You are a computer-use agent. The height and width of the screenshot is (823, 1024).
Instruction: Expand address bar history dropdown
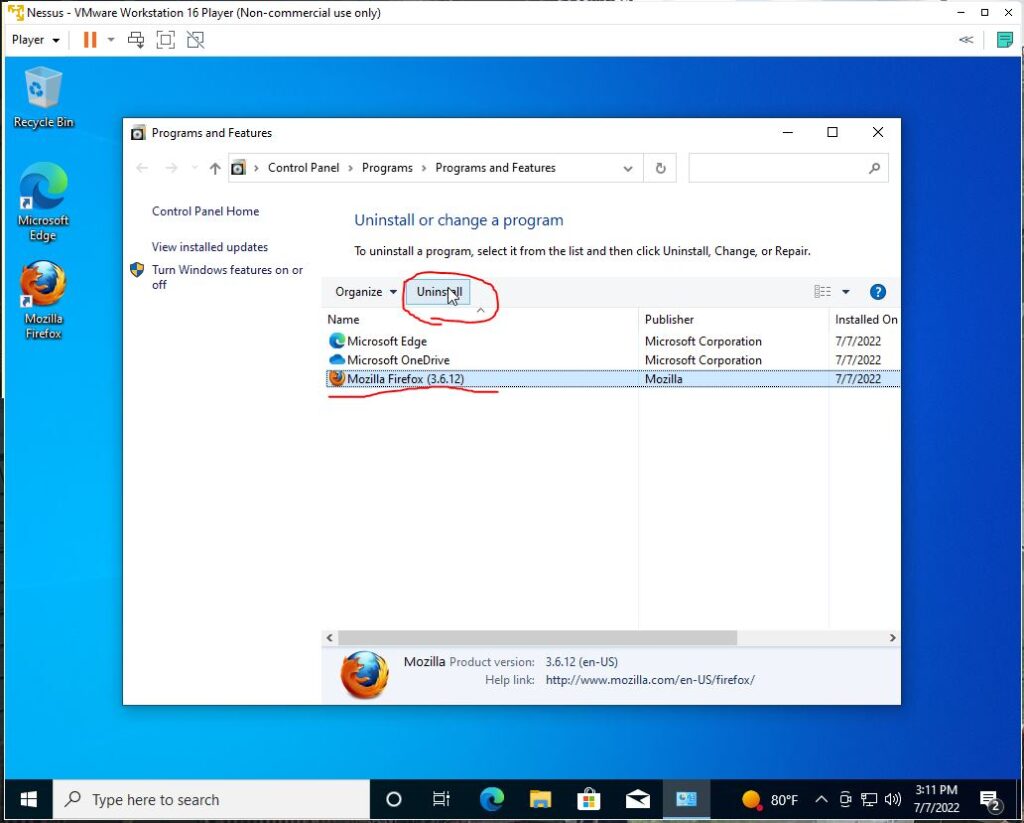[628, 169]
